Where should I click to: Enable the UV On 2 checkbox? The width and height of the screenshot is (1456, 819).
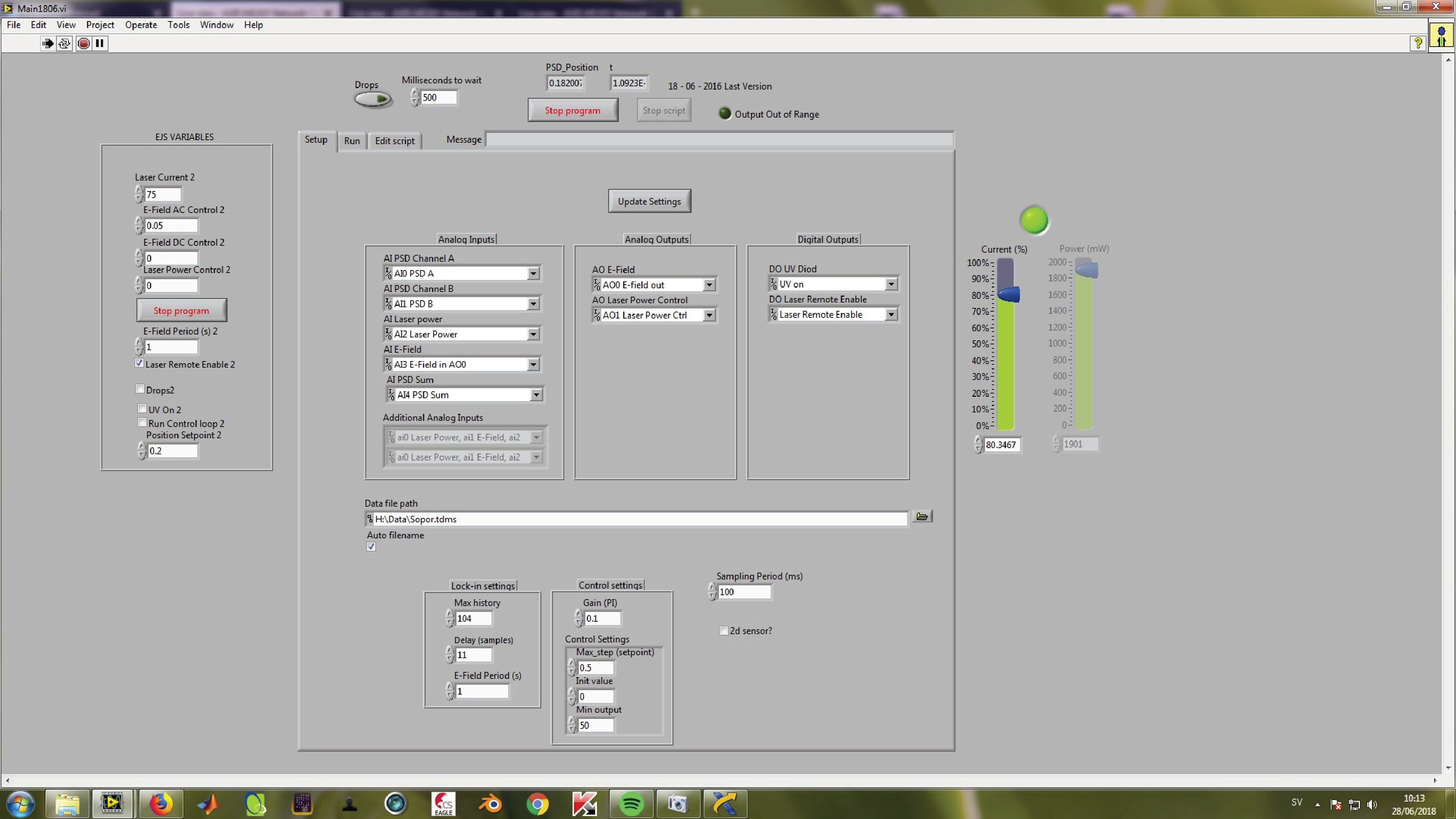coord(142,409)
